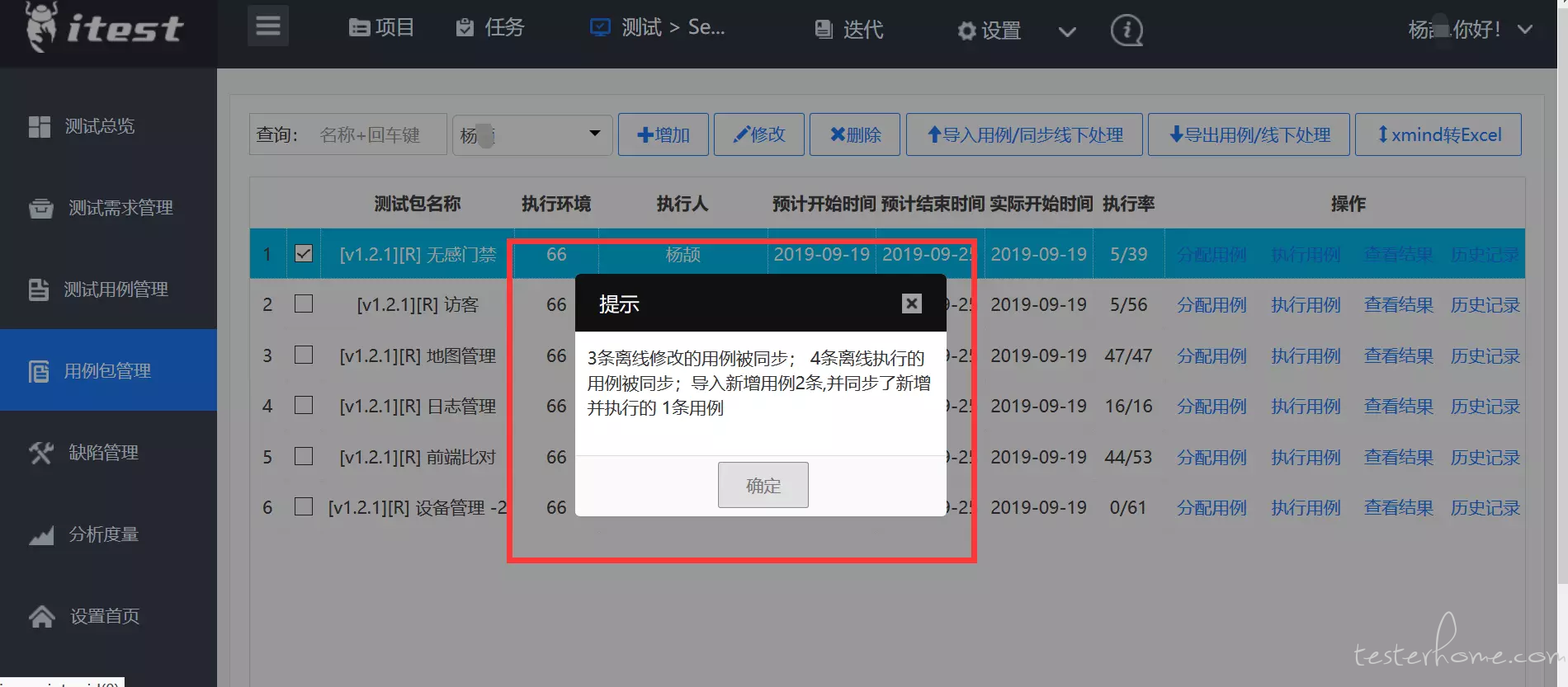Open the 测试 > Se... menu
Viewport: 1568px width, 687px height.
tap(658, 28)
